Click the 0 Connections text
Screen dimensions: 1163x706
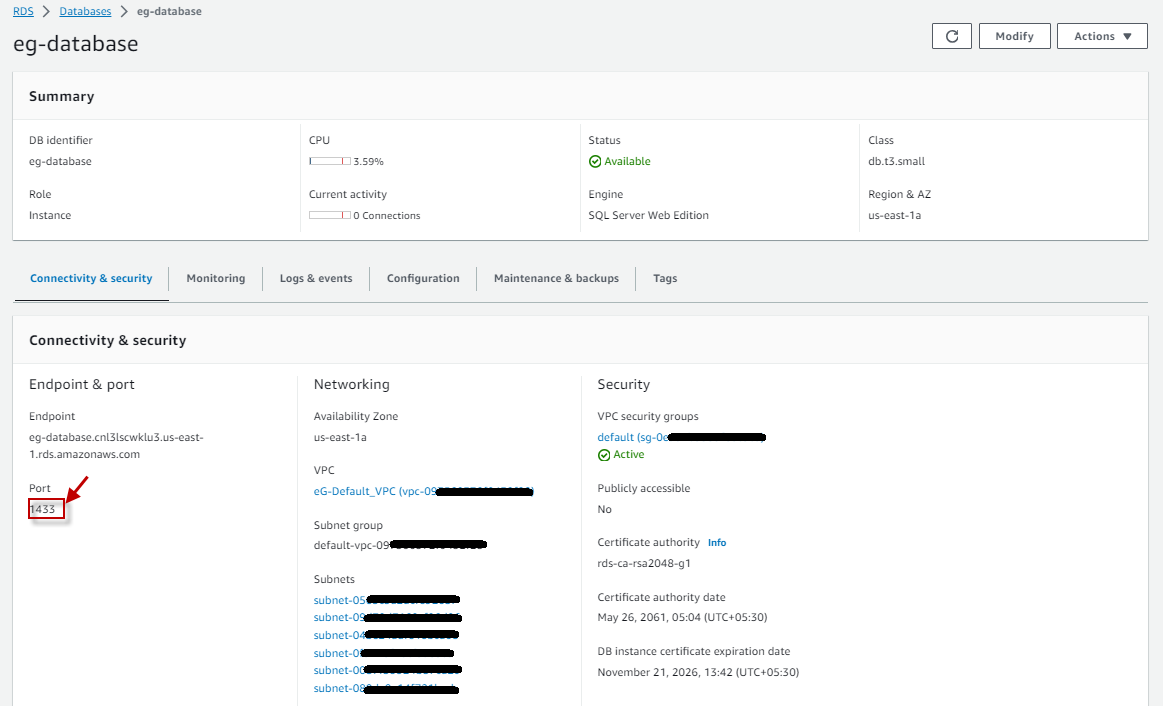coord(387,216)
